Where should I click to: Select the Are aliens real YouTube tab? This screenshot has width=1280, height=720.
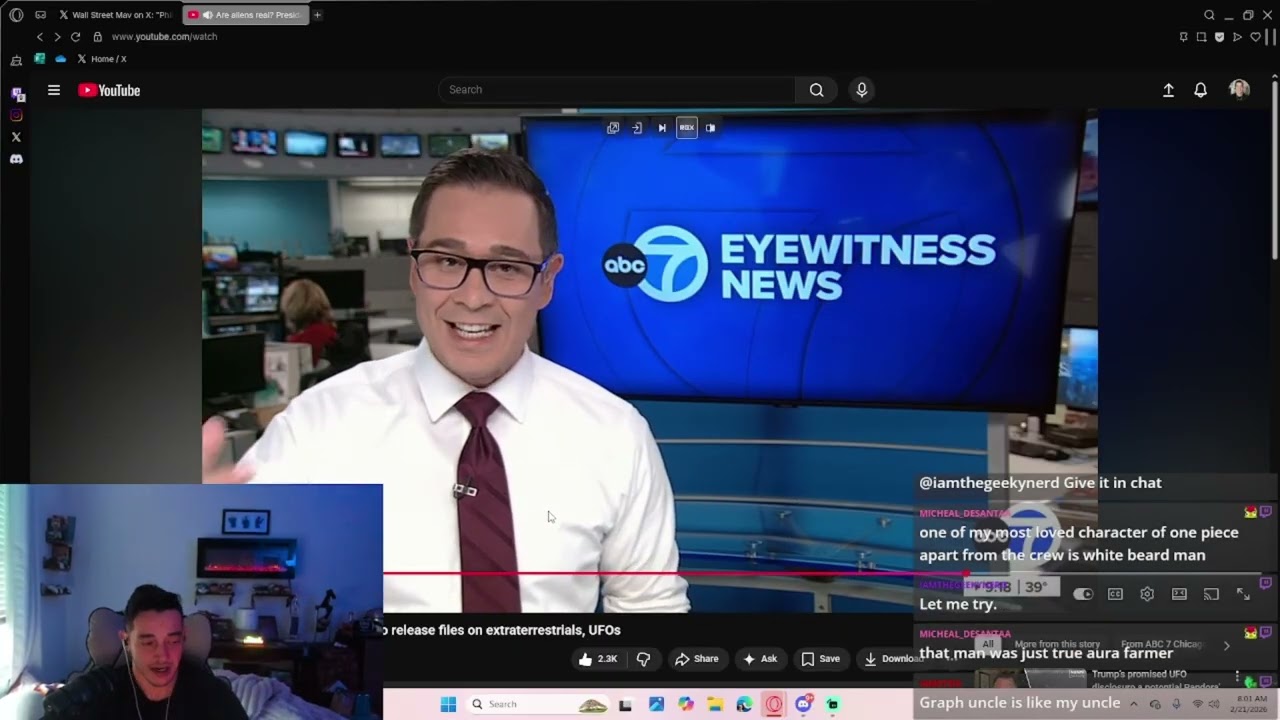(x=246, y=15)
